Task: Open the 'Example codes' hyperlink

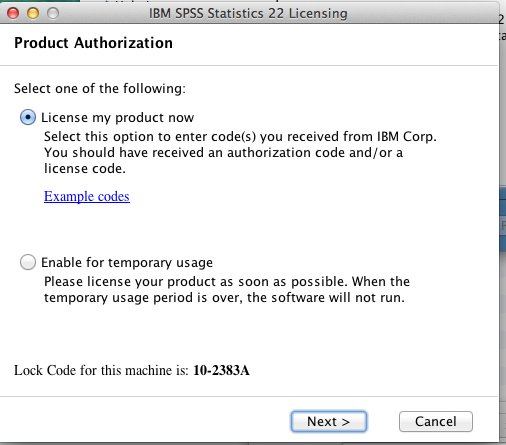Action: pos(87,196)
